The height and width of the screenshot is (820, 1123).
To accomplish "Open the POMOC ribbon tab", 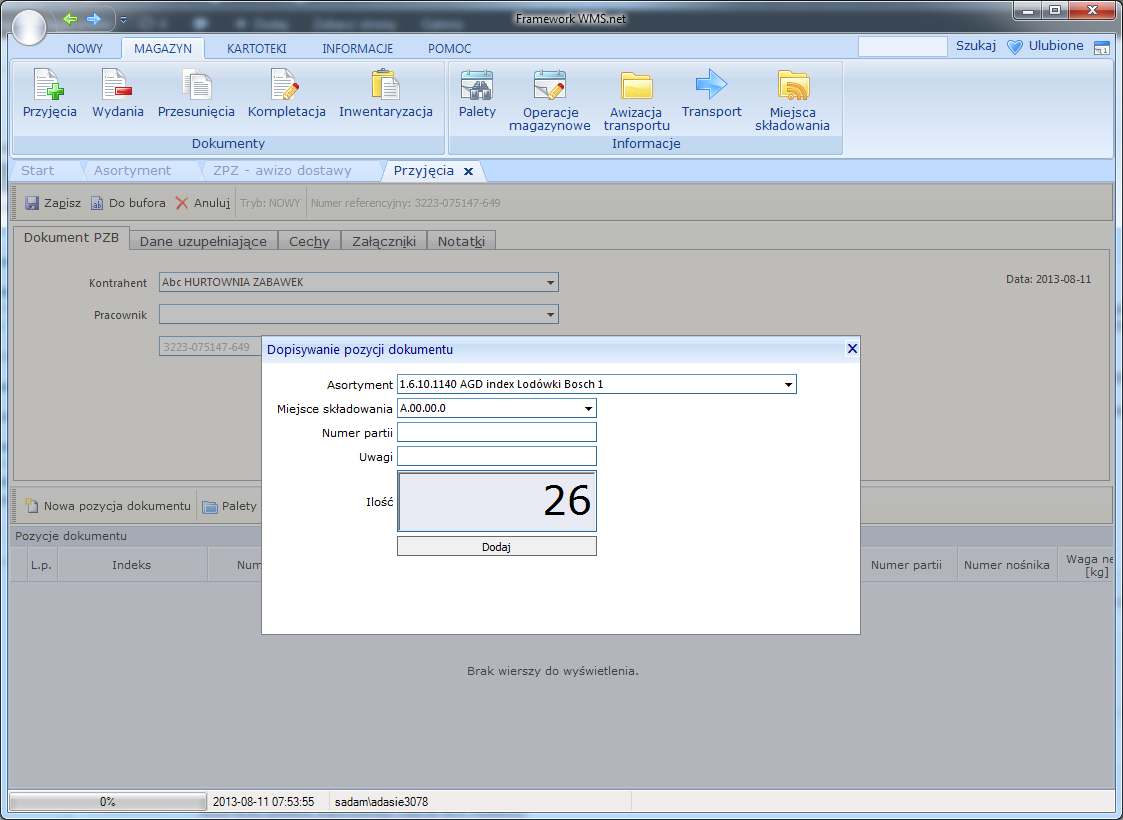I will (x=450, y=49).
